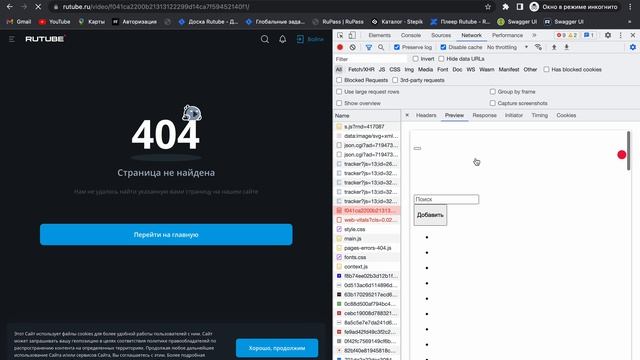
Task: Open network conditions wifi icon
Action: pos(538,47)
